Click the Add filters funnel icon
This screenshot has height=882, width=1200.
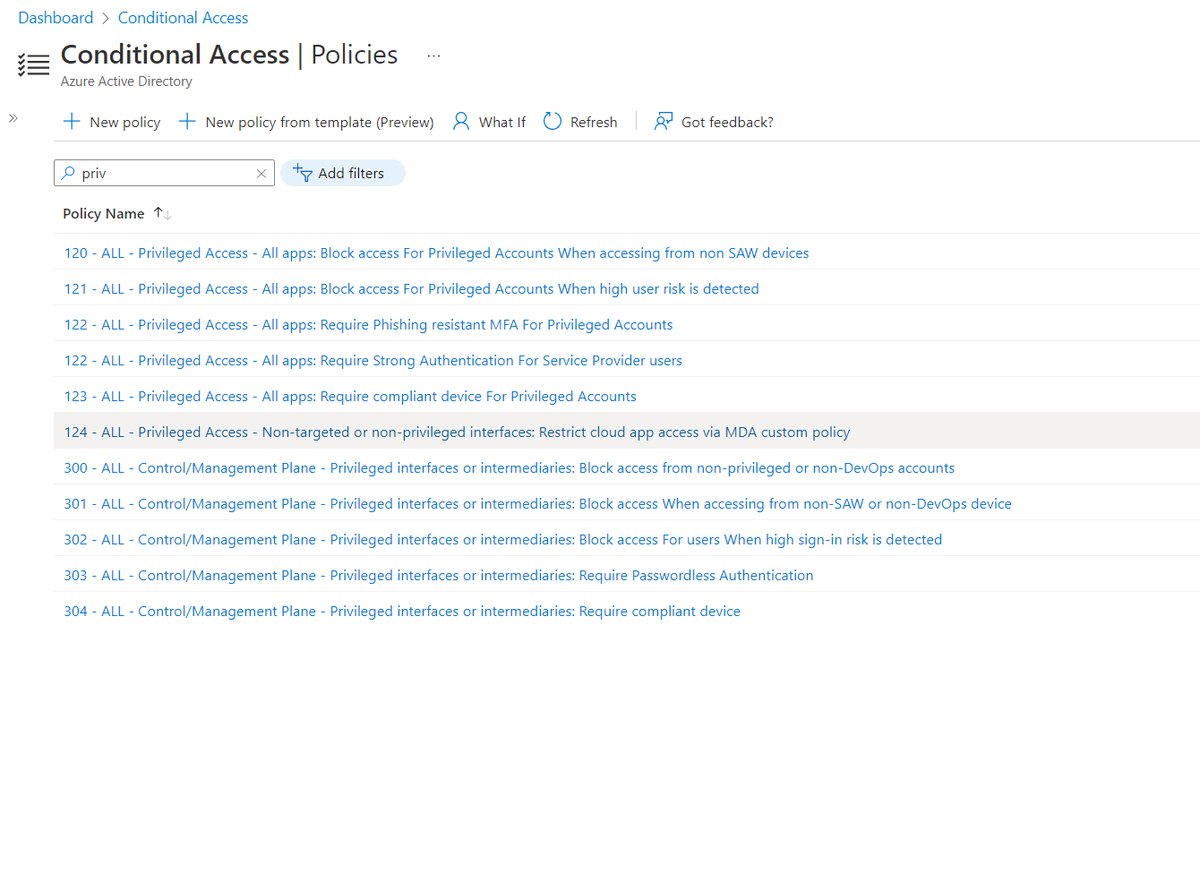tap(303, 172)
